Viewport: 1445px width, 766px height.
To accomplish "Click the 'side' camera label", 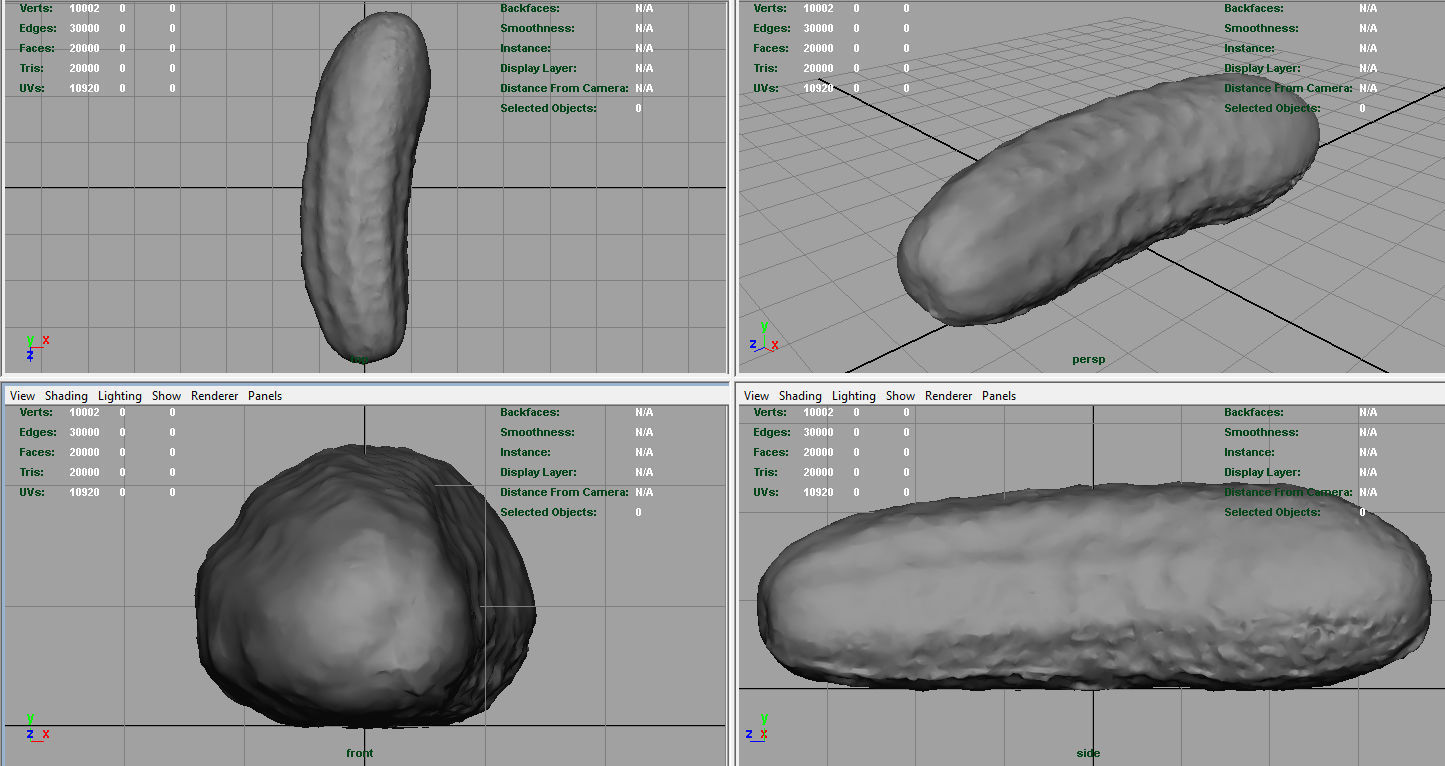I will [1088, 753].
